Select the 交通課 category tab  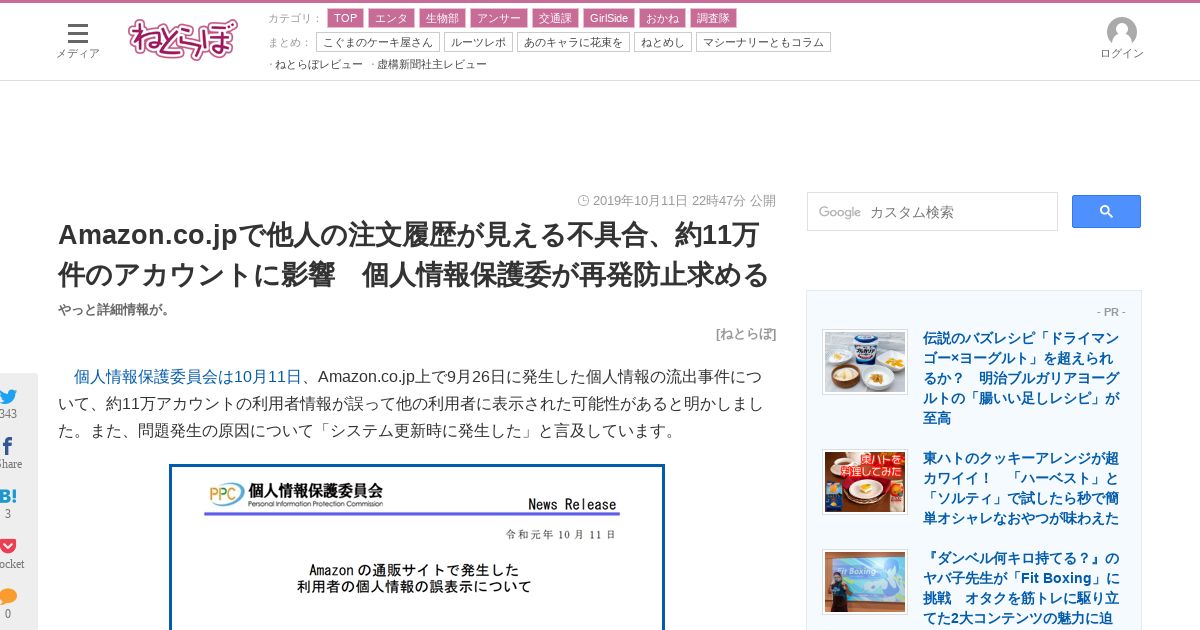pyautogui.click(x=555, y=18)
